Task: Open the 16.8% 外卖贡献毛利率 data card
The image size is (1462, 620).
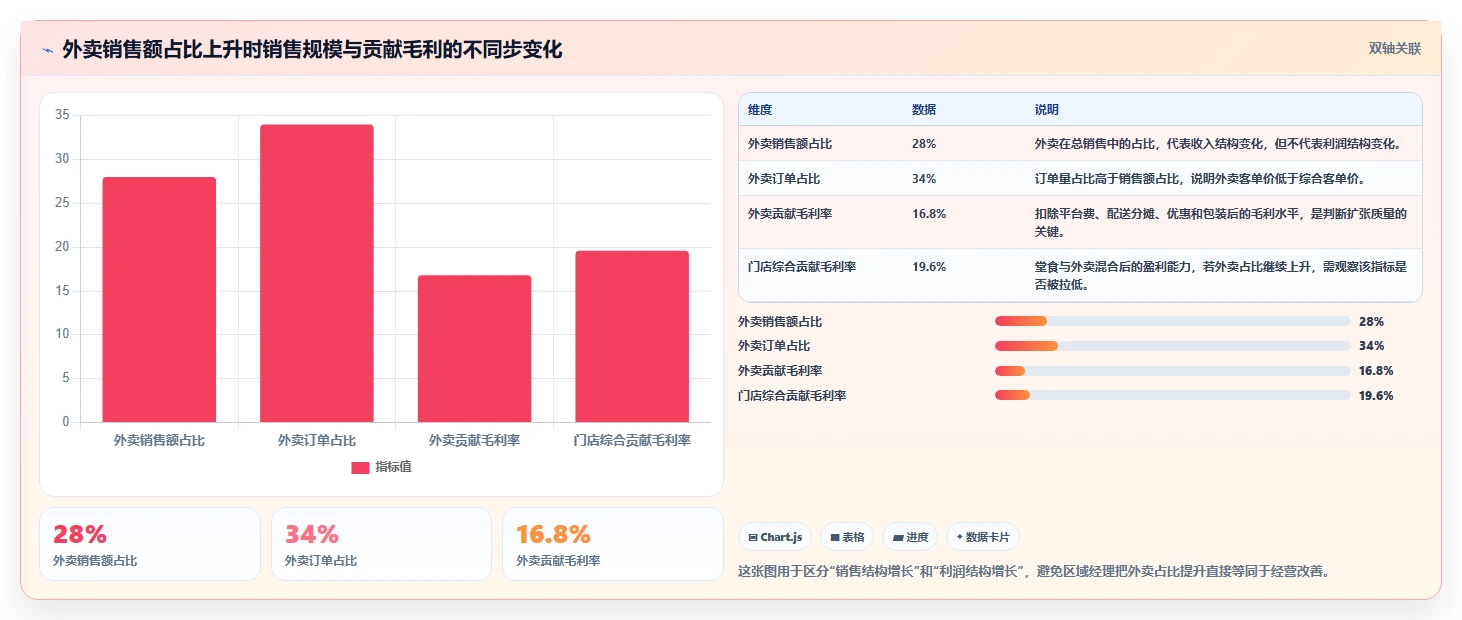Action: (x=612, y=544)
